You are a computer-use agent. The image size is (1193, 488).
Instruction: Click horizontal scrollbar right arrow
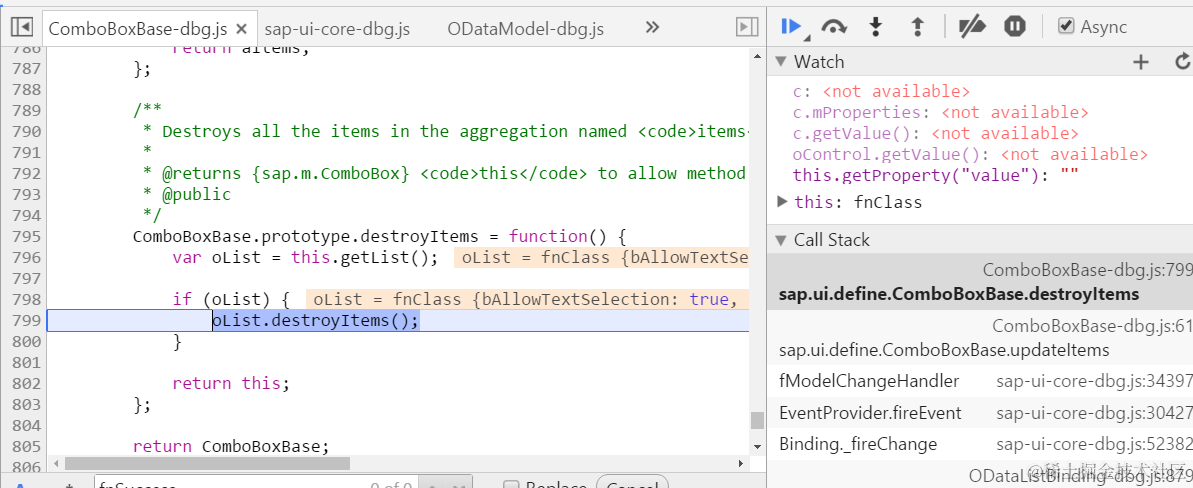pyautogui.click(x=742, y=463)
